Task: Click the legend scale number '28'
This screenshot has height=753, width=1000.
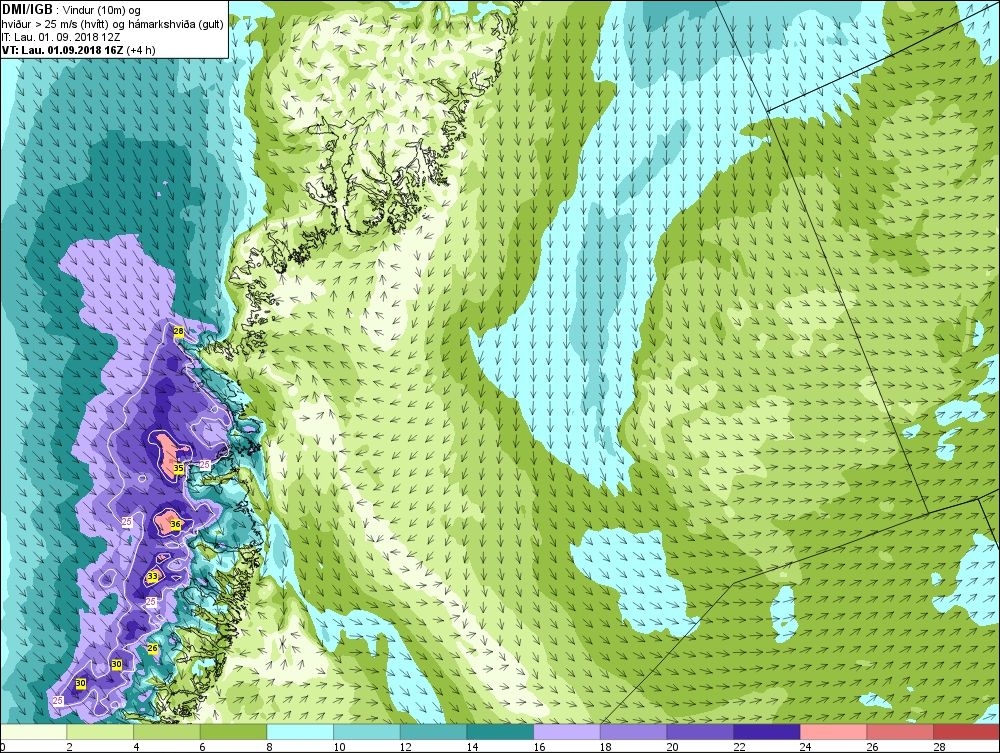Action: [x=939, y=747]
